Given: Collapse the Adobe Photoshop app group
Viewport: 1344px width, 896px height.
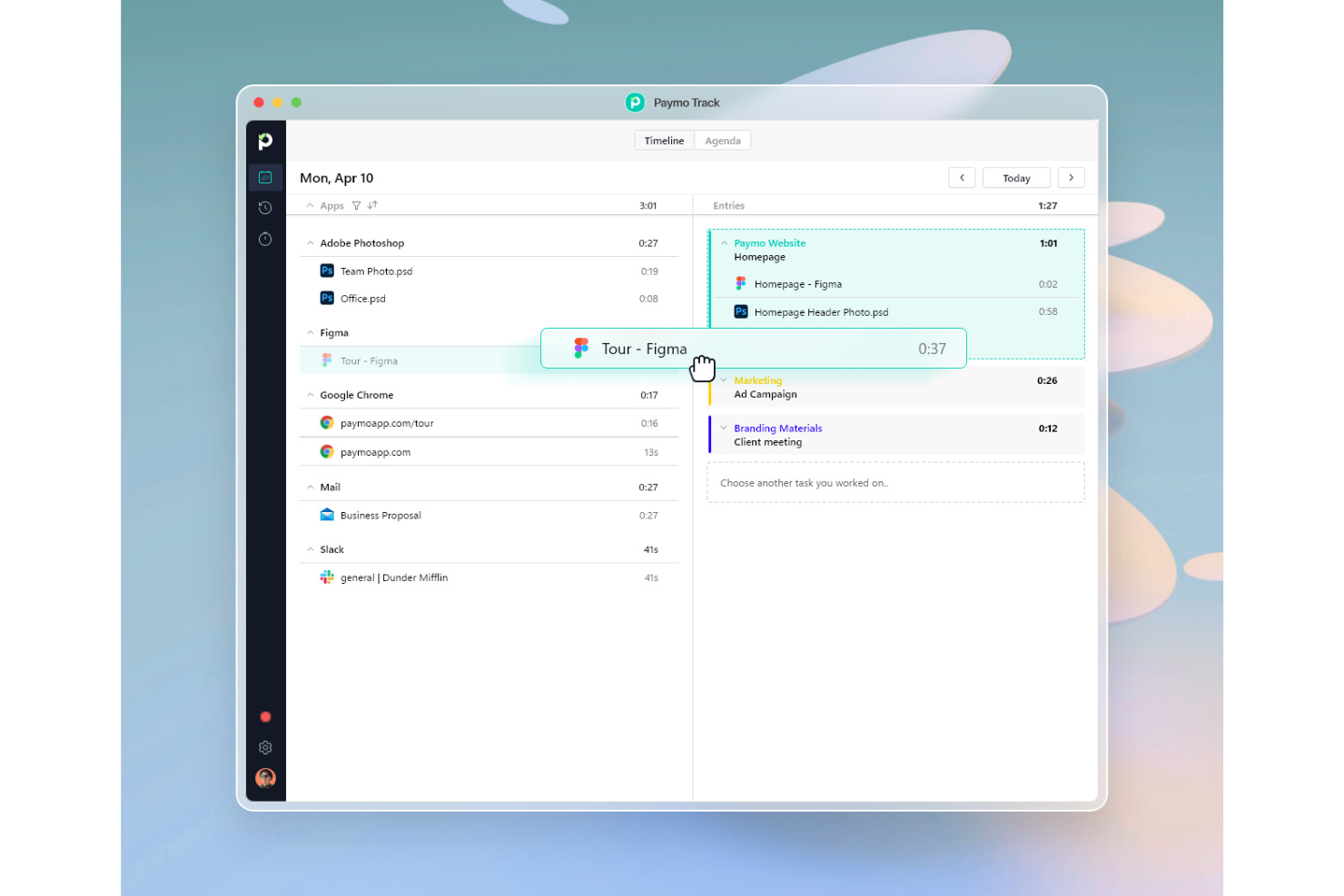Looking at the screenshot, I should (310, 242).
